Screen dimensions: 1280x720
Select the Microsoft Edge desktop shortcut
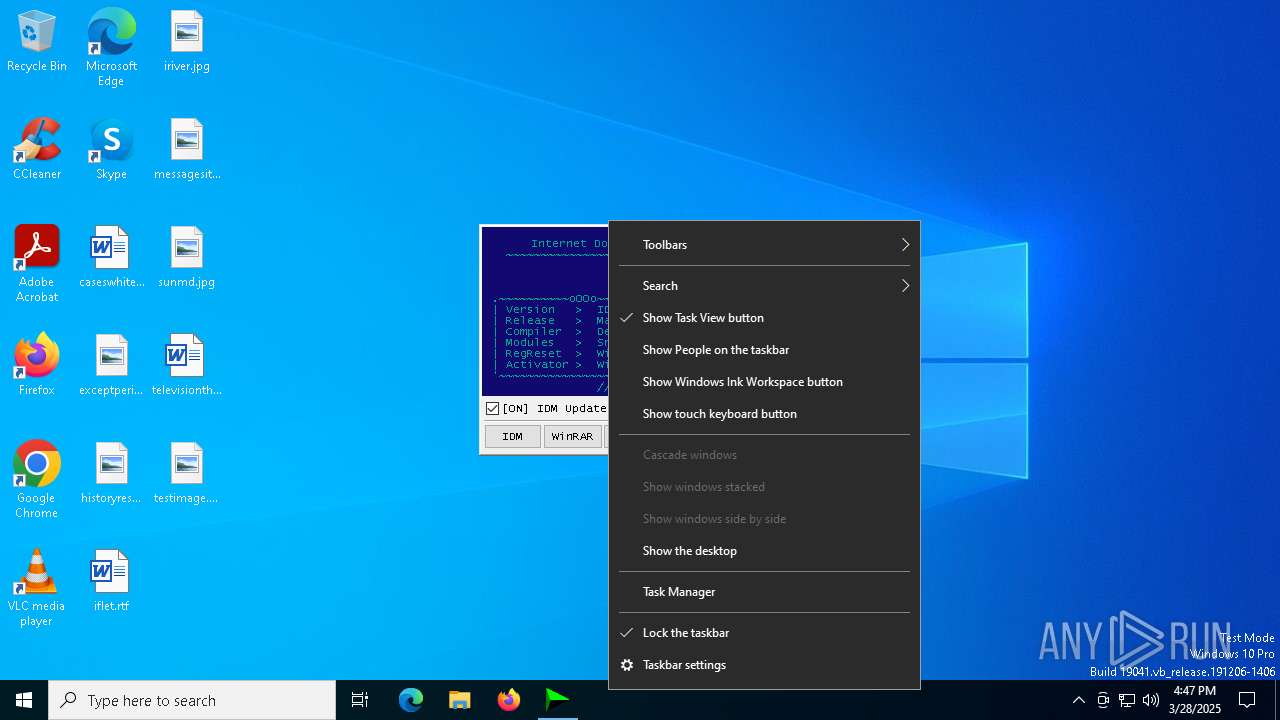tap(111, 48)
